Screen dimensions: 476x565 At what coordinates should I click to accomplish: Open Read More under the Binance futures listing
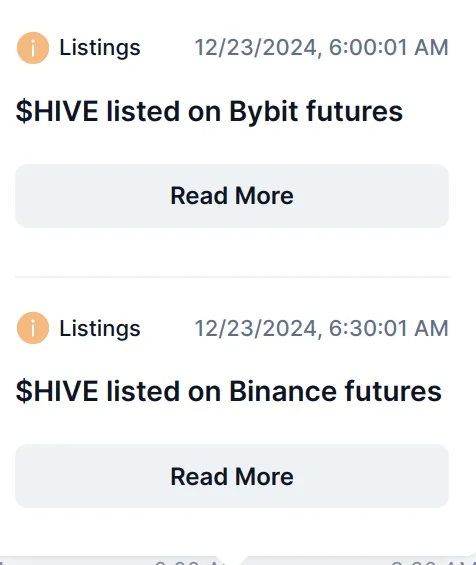click(x=232, y=476)
